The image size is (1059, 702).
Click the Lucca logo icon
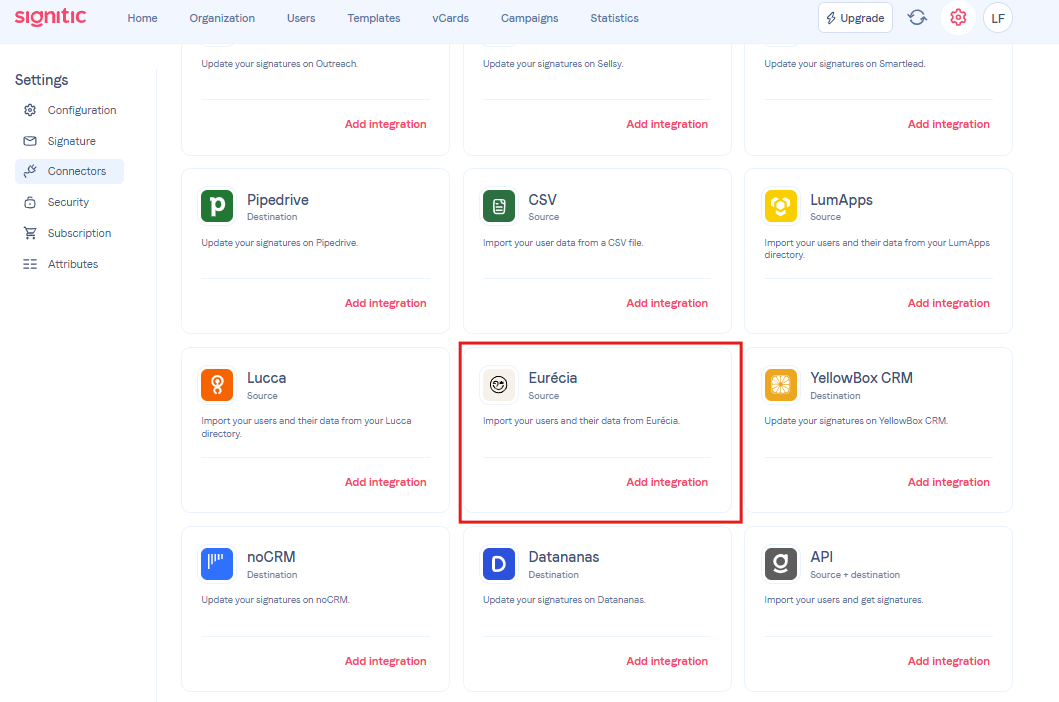click(x=217, y=384)
